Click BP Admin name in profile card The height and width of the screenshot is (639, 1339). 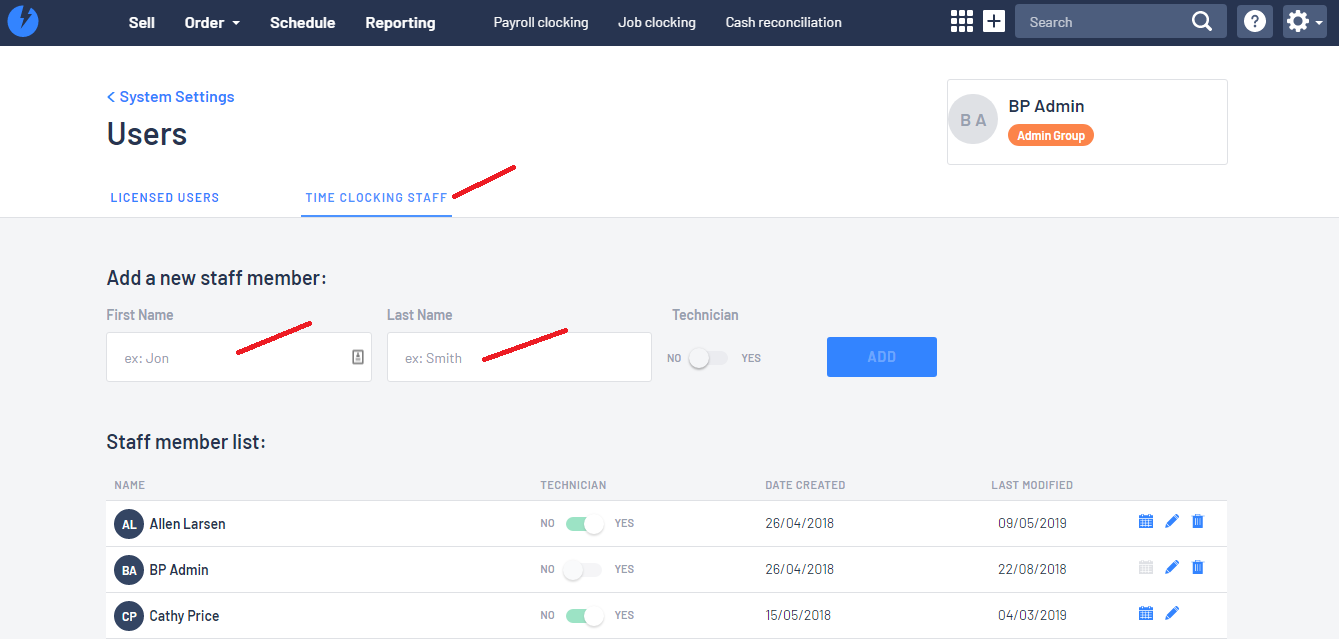tap(1046, 106)
